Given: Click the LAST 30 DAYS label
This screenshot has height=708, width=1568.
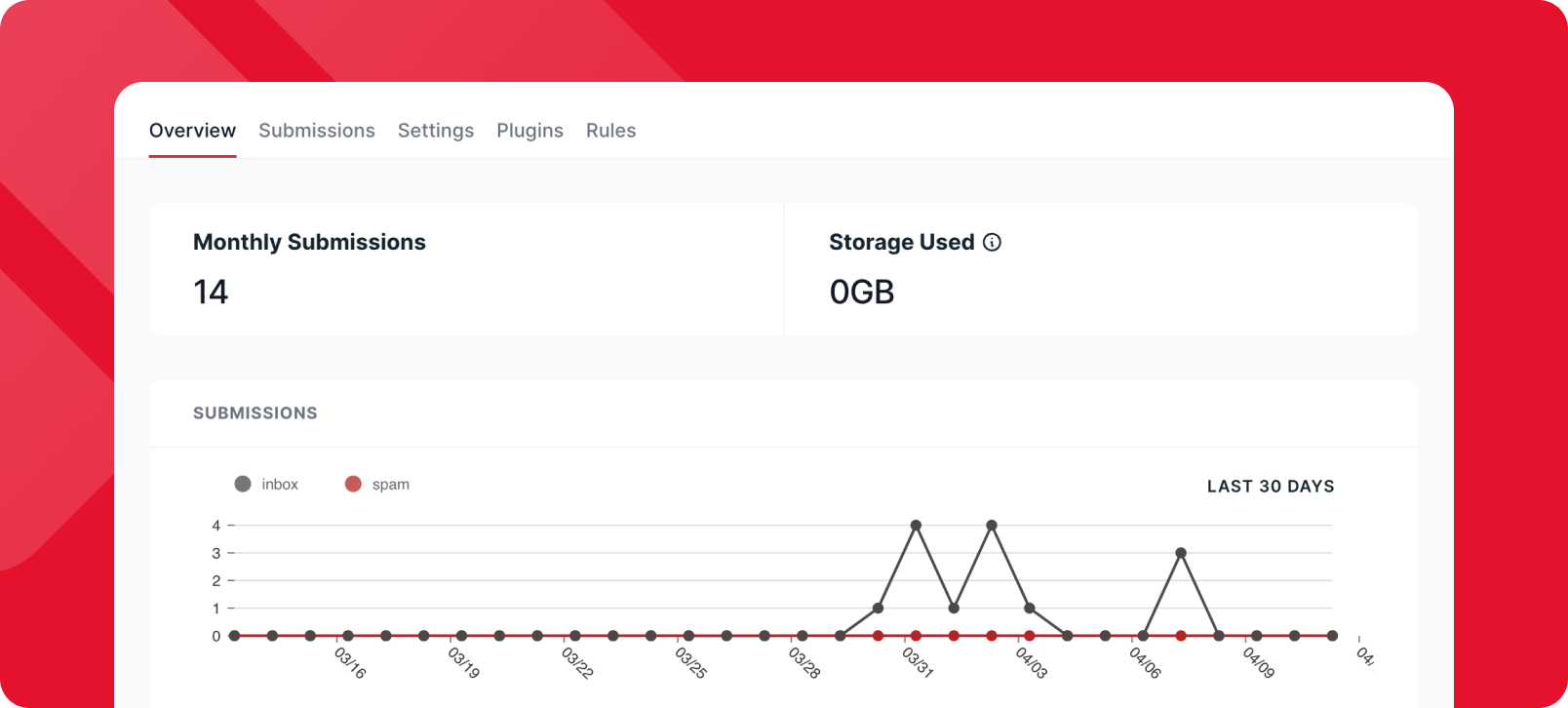Looking at the screenshot, I should (x=1270, y=487).
